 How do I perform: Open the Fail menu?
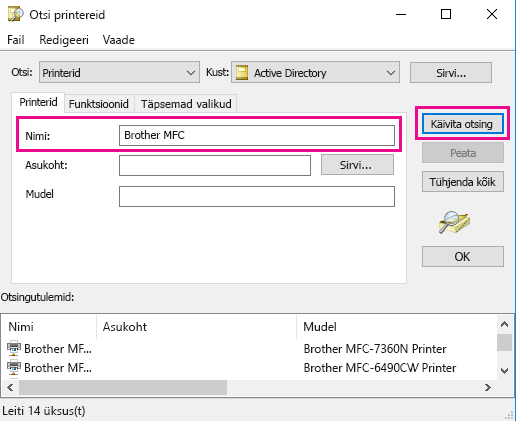point(16,40)
